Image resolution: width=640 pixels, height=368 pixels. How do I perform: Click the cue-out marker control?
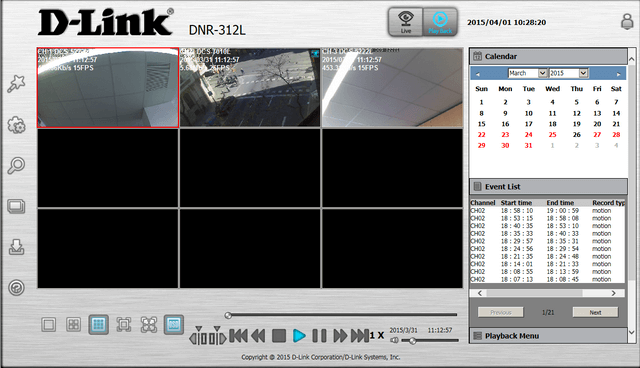pos(218,336)
